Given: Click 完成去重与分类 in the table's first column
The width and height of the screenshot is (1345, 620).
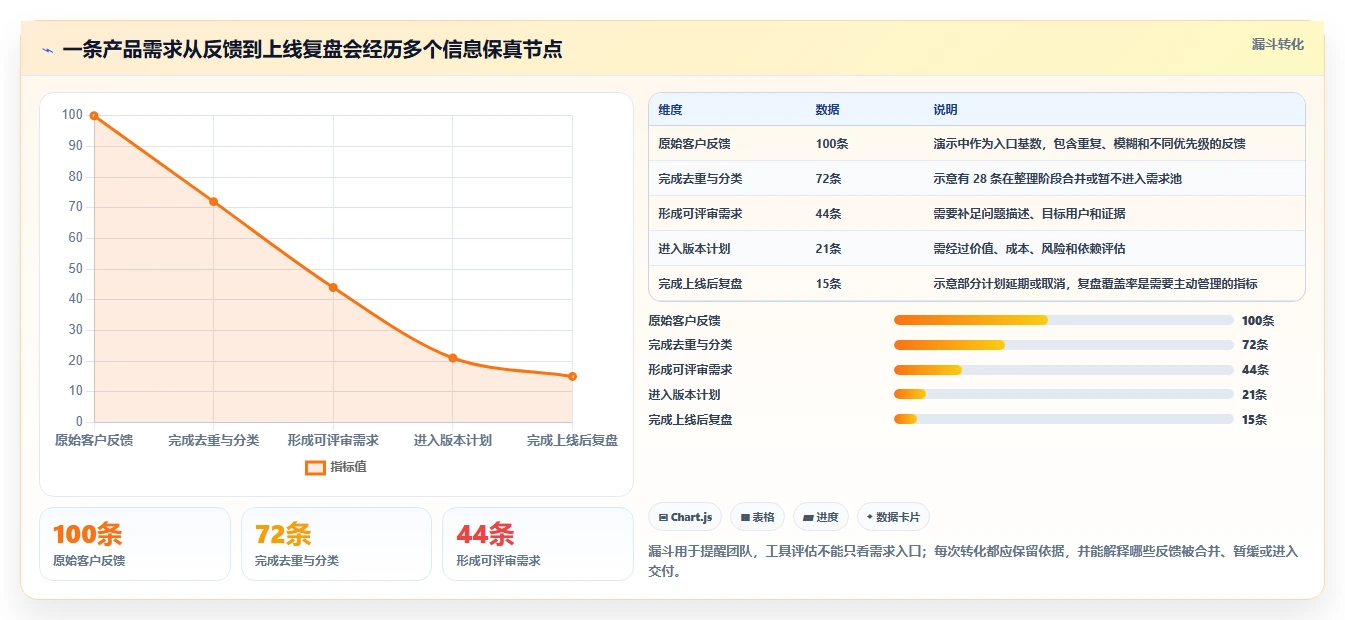Looking at the screenshot, I should point(700,179).
